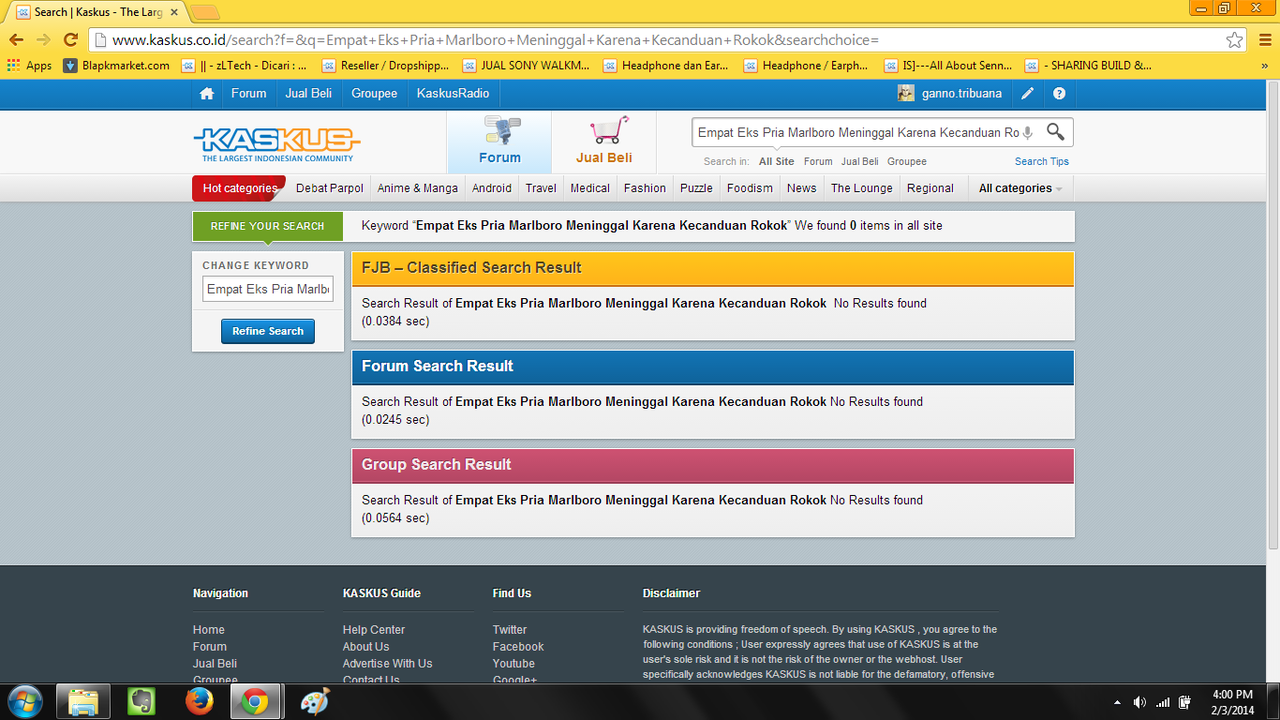This screenshot has width=1280, height=720.
Task: Click the pencil edit icon in top bar
Action: (1027, 93)
